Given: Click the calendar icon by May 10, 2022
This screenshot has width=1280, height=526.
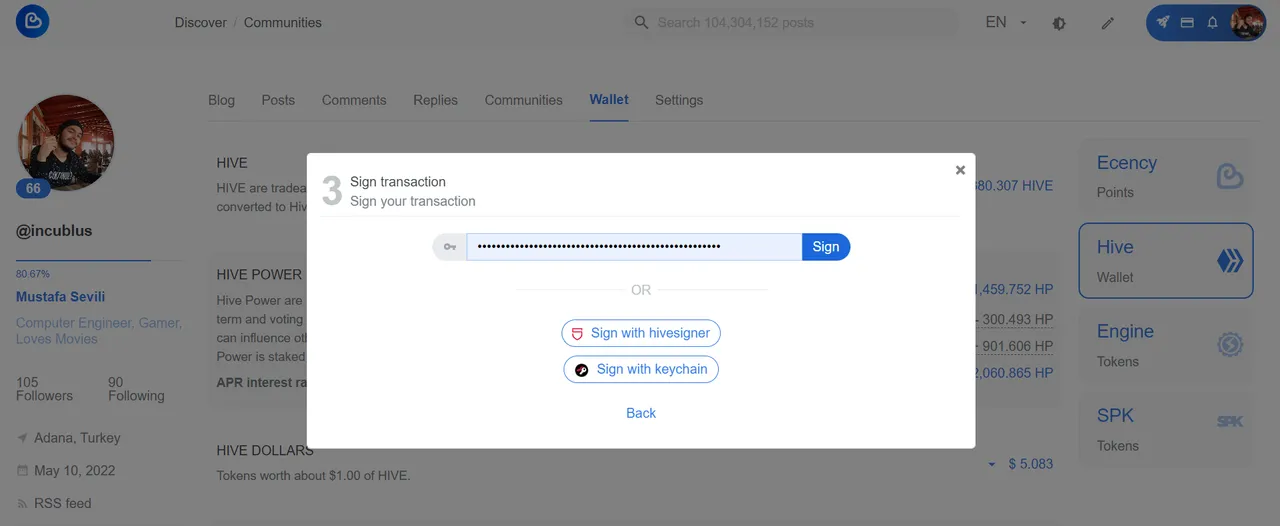Looking at the screenshot, I should coord(23,471).
